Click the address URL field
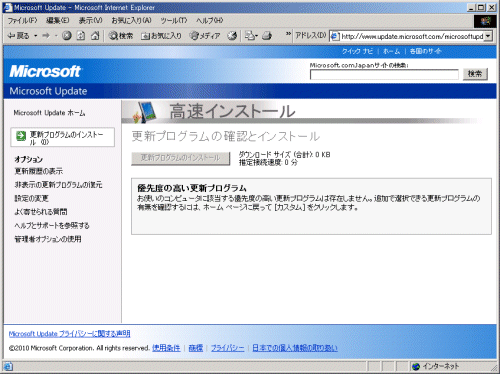The height and width of the screenshot is (374, 500). (x=412, y=36)
